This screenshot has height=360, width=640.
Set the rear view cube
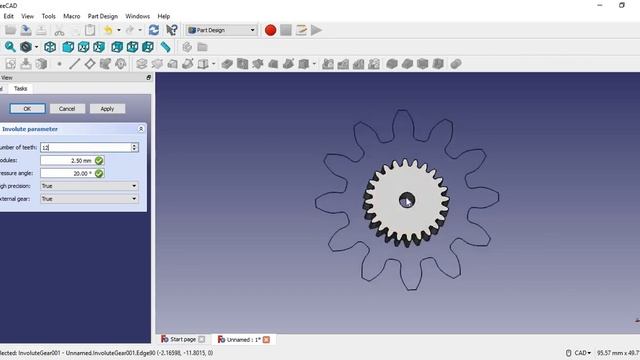click(117, 47)
